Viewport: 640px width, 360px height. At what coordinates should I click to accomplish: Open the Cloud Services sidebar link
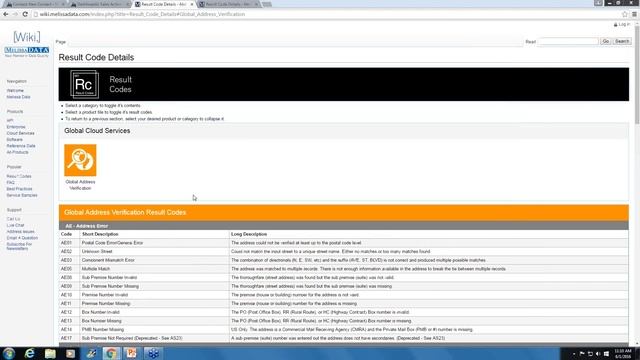(x=20, y=133)
